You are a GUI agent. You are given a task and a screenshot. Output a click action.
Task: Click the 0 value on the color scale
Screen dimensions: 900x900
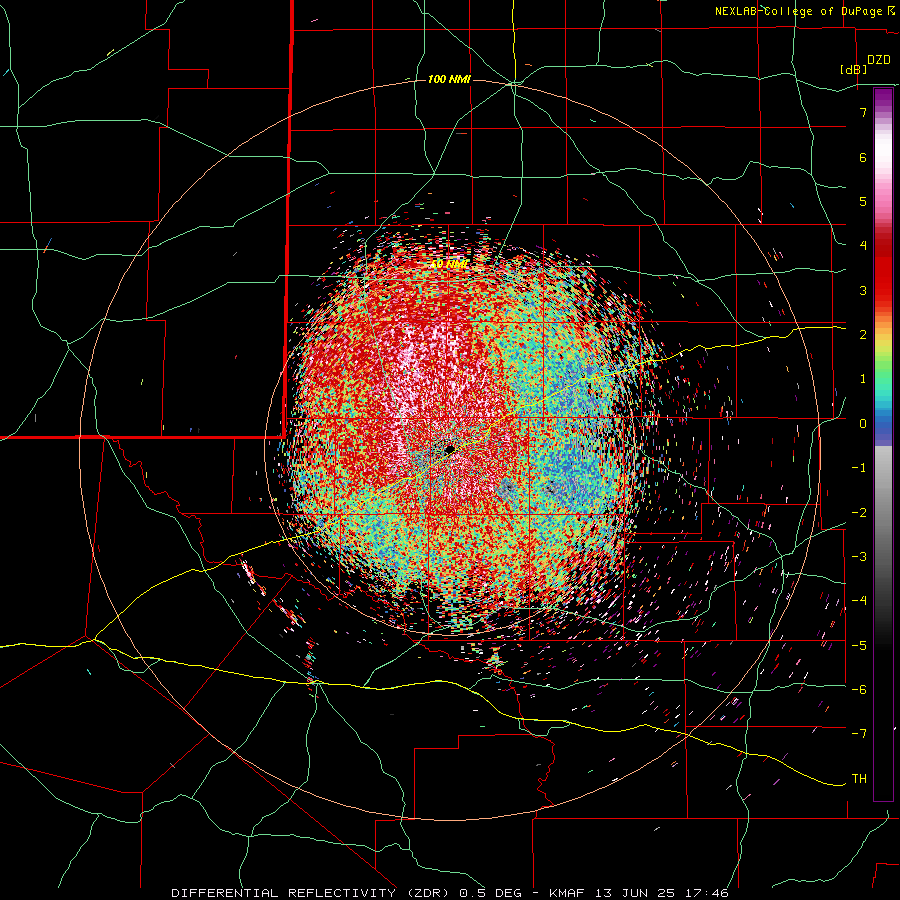click(x=863, y=424)
